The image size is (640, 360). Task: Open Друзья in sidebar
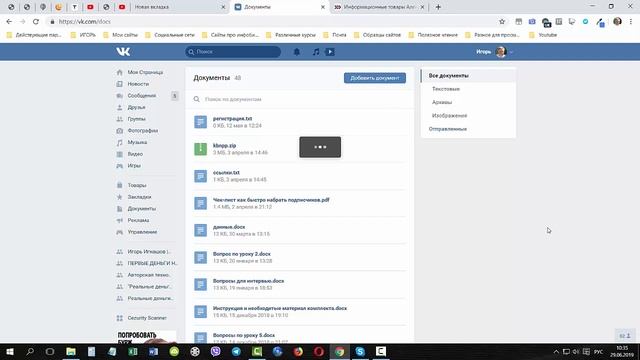coord(136,107)
